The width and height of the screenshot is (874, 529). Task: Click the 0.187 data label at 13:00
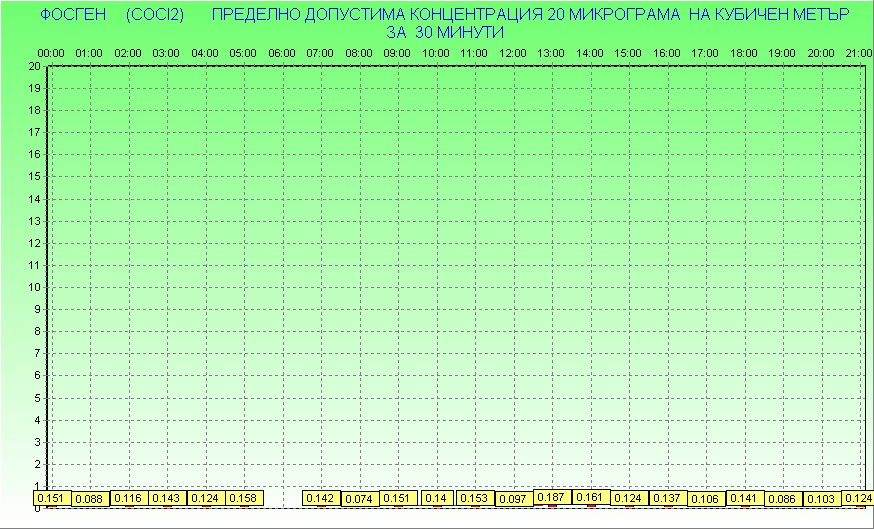click(551, 497)
